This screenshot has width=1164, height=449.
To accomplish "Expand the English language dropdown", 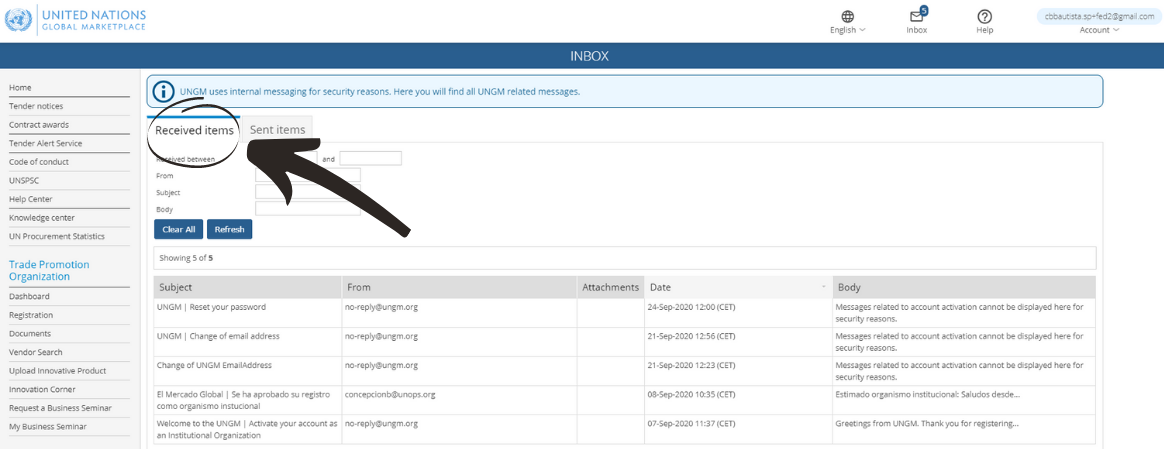I will click(x=848, y=30).
